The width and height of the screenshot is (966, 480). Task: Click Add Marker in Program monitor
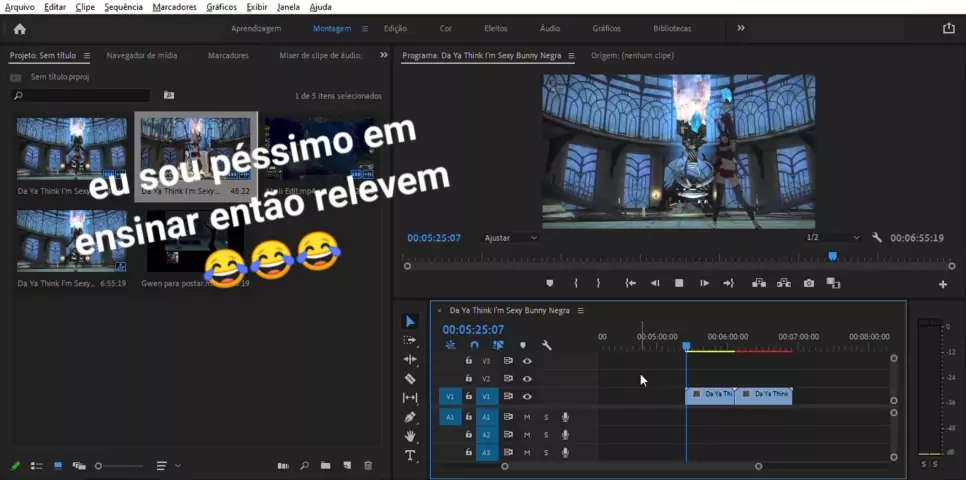pos(550,283)
